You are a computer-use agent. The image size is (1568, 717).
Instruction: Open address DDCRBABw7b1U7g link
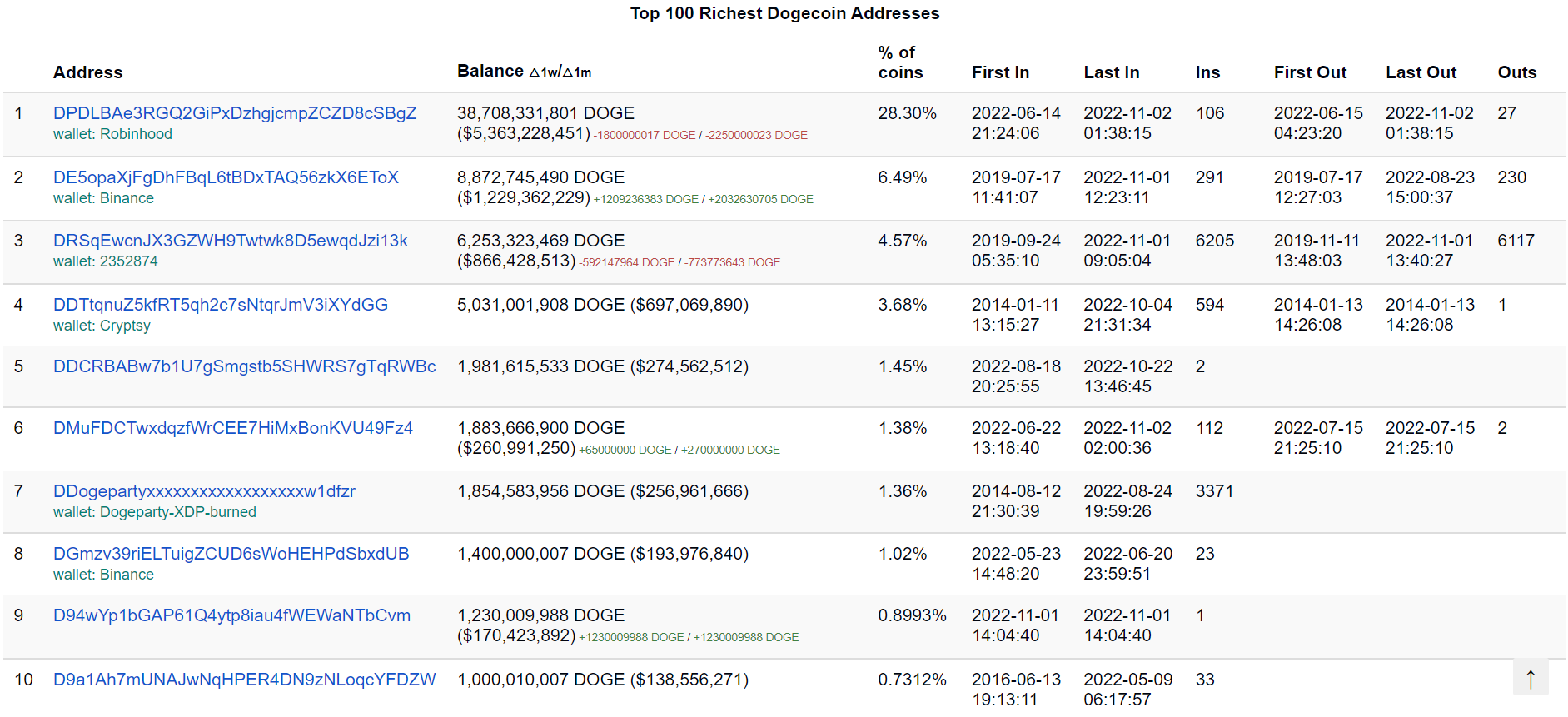[244, 366]
